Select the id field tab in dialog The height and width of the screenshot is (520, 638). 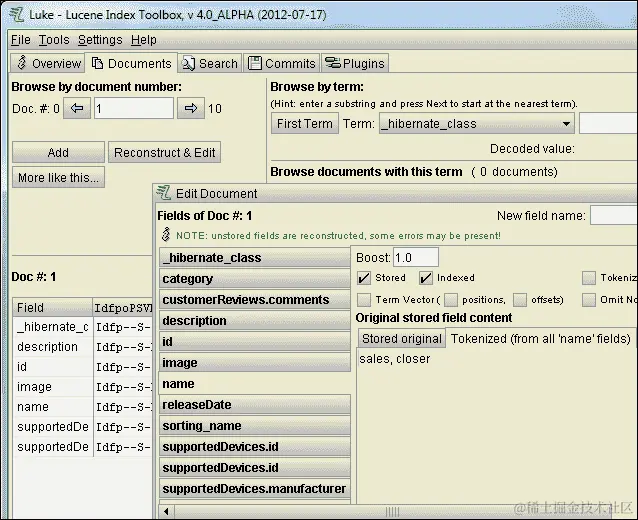pos(255,342)
